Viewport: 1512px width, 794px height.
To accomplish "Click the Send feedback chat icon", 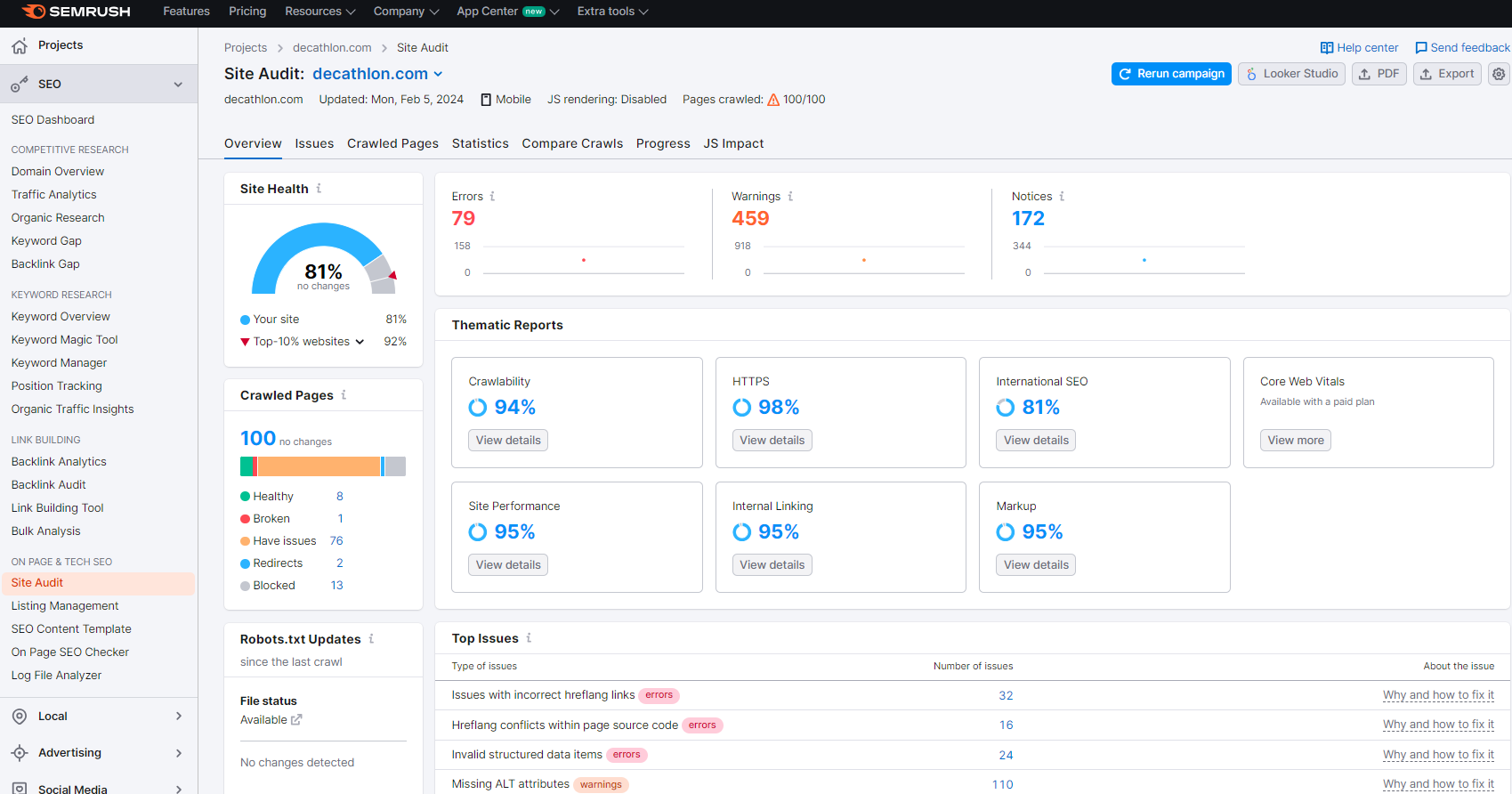I will coord(1421,48).
